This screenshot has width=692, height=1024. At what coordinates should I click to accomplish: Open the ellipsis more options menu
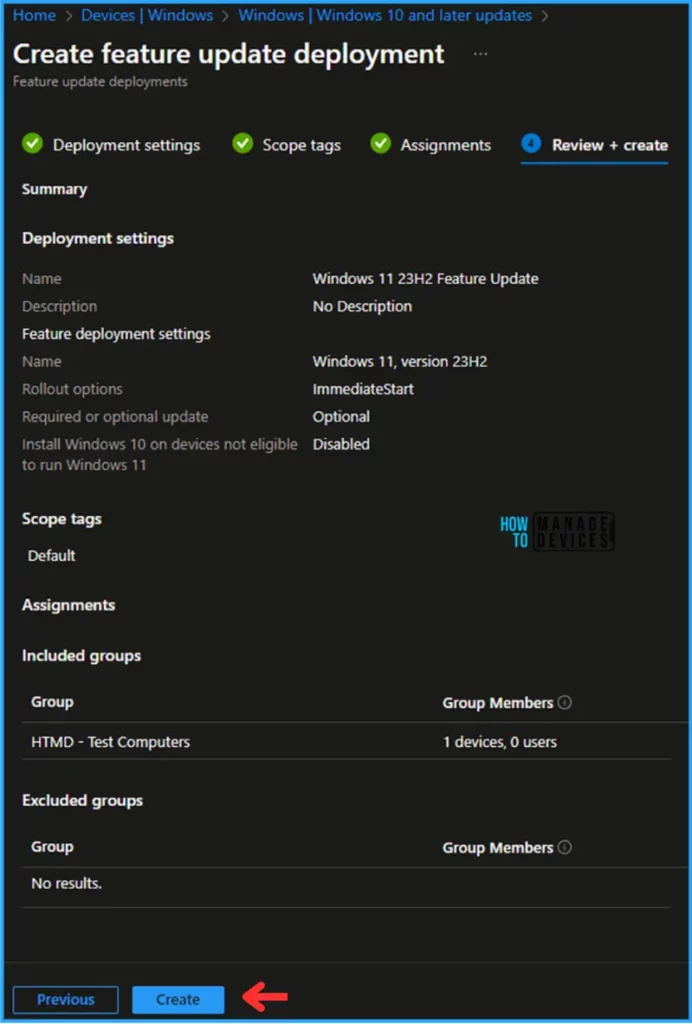480,54
